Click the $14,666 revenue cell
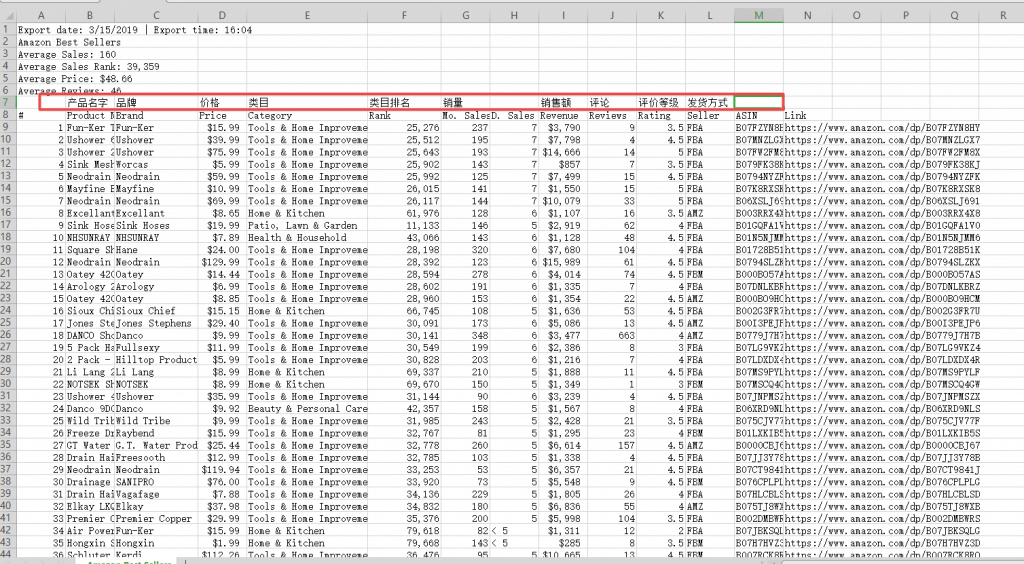This screenshot has width=1024, height=564. coord(563,151)
